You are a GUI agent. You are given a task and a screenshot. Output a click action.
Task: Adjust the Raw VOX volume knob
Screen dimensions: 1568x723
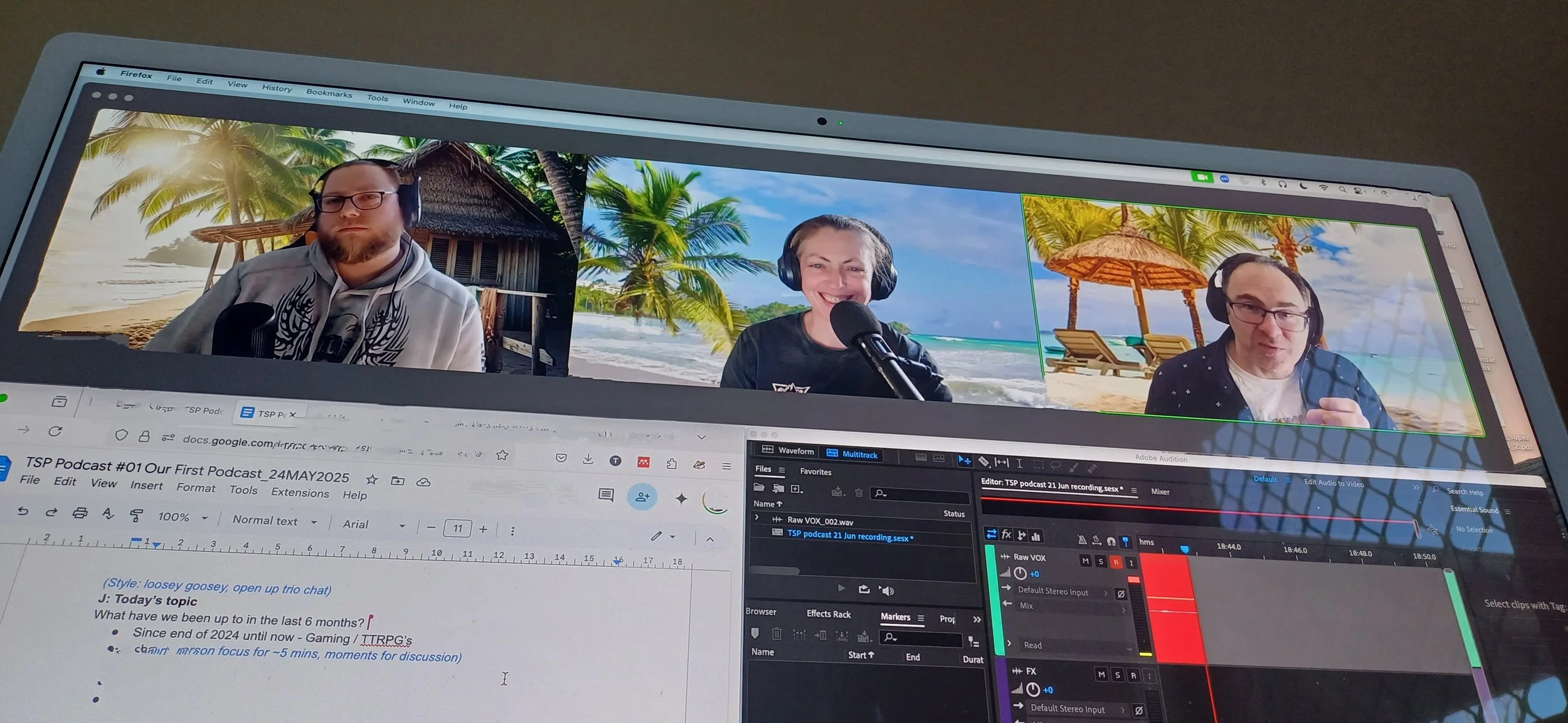(x=1020, y=573)
